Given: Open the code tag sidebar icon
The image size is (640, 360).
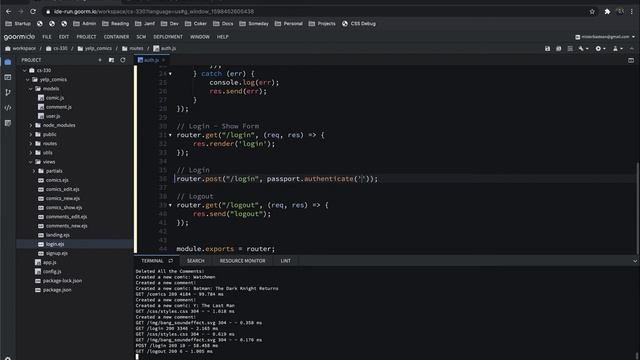Looking at the screenshot, I should 8,108.
